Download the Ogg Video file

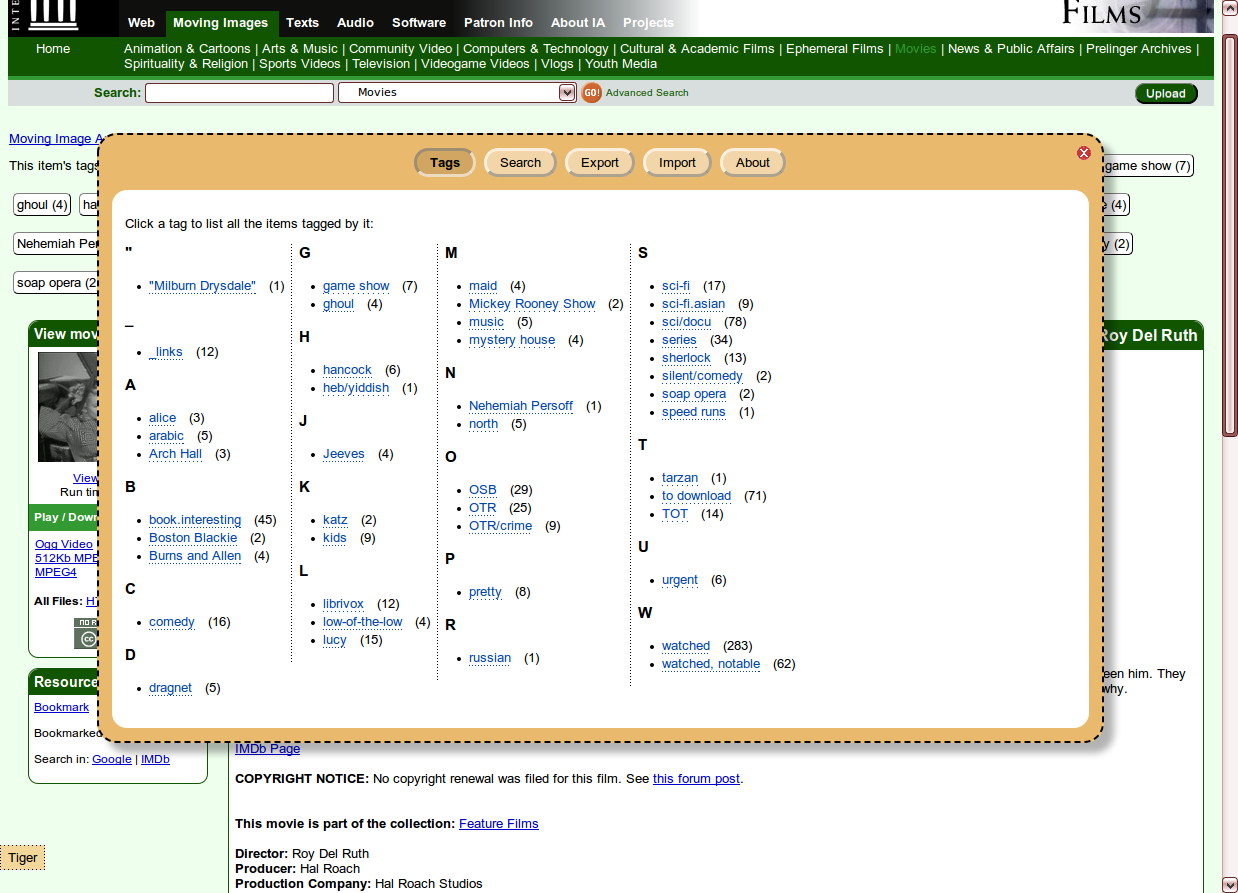click(63, 544)
